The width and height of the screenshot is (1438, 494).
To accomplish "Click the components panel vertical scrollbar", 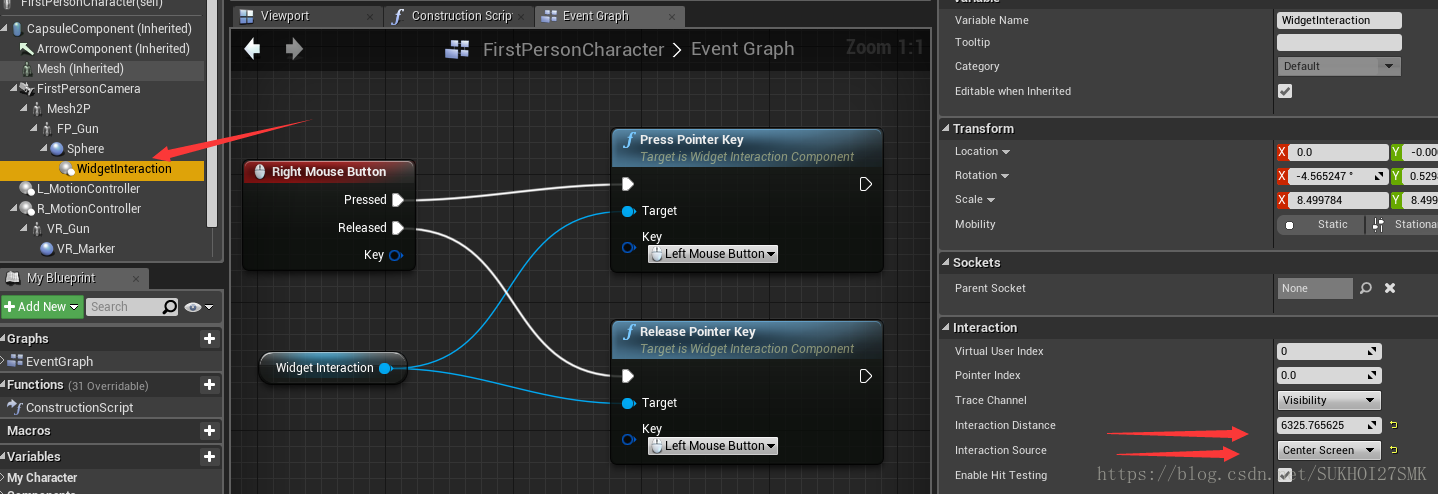I will pyautogui.click(x=212, y=112).
